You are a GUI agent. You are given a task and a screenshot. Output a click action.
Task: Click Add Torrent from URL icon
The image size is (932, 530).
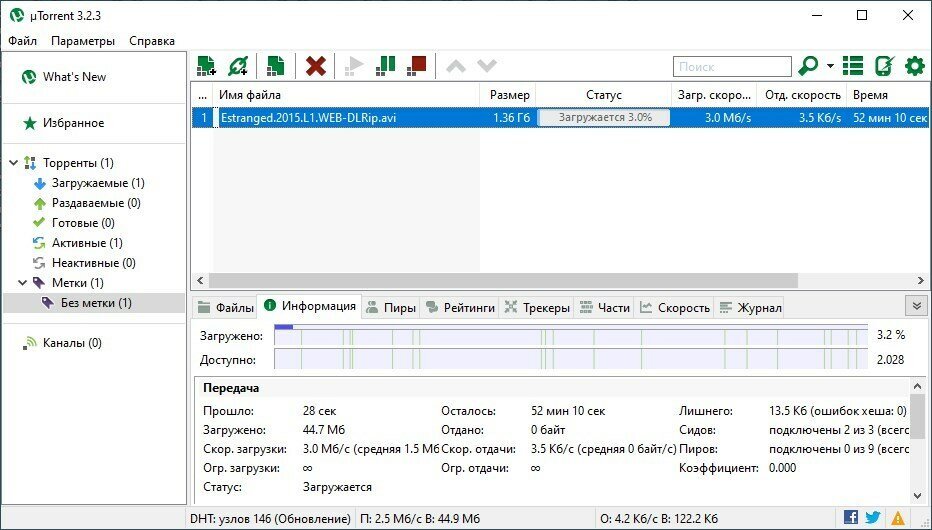pos(238,65)
